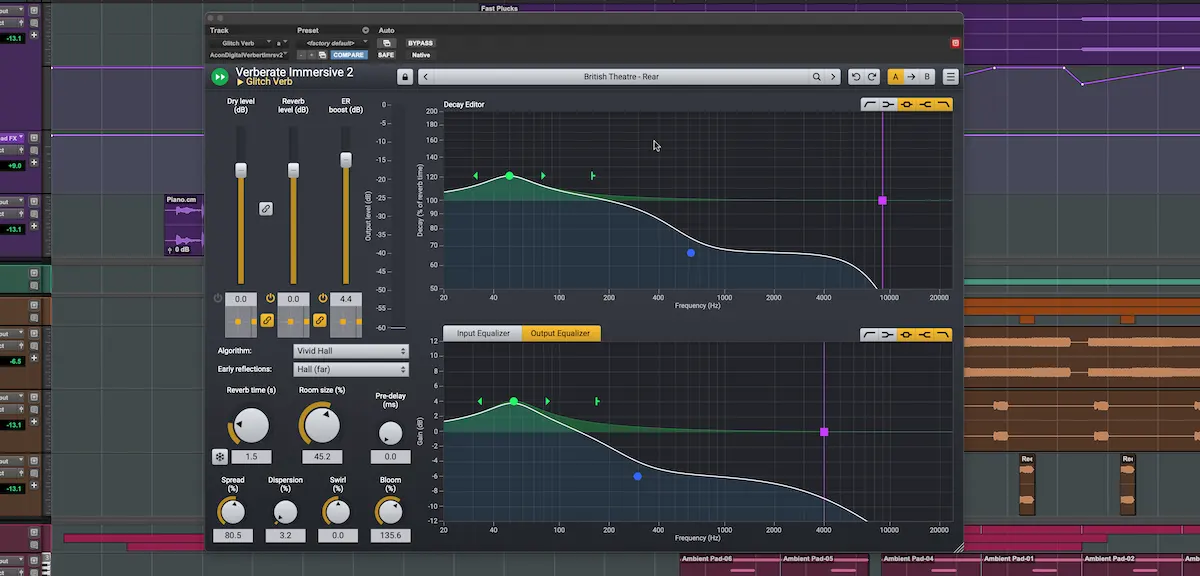Screen dimensions: 1200x576
Task: Open the Algorithm dropdown showing Vivid Hall
Action: point(350,352)
